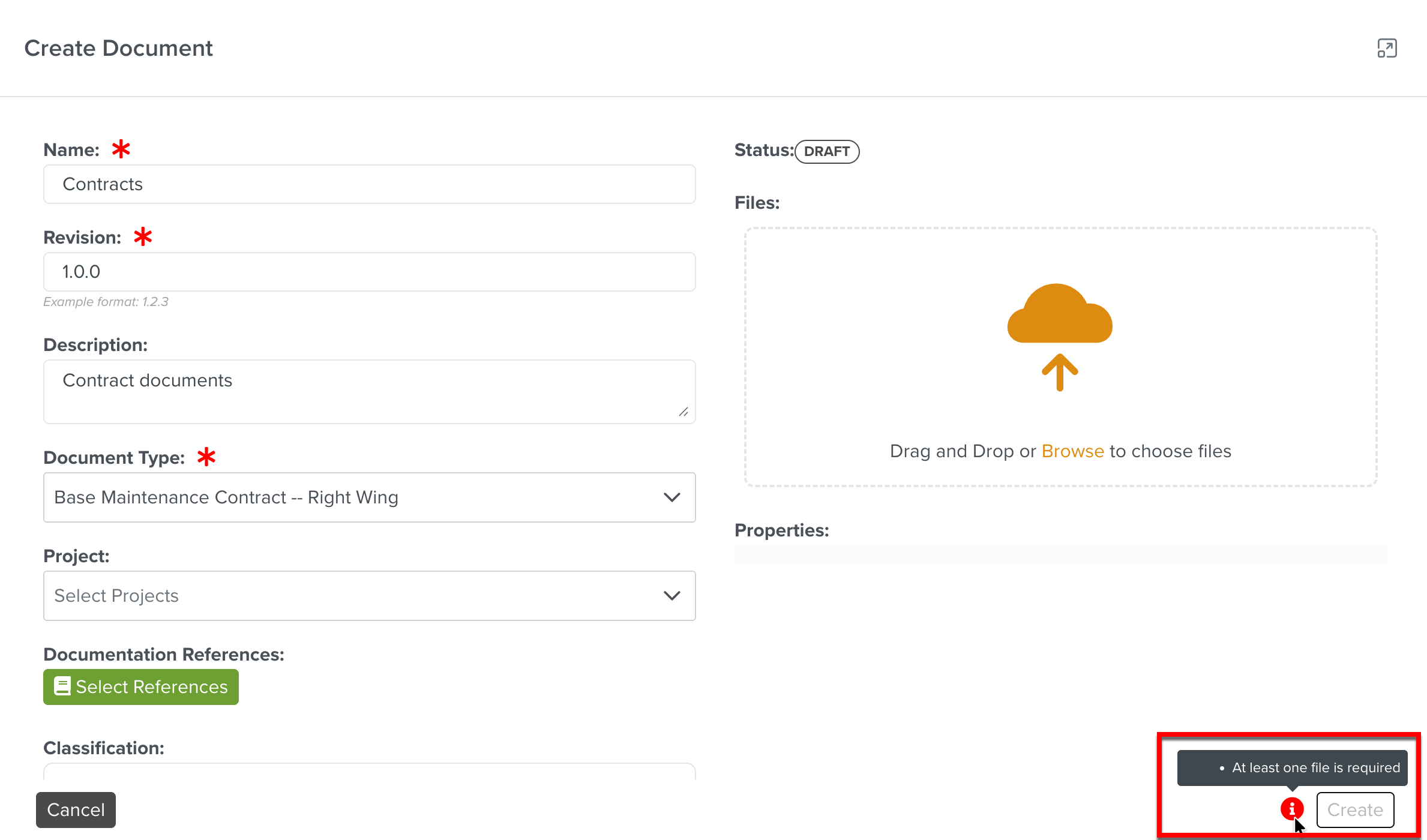This screenshot has height=840, width=1427.
Task: Click the cloud upload icon
Action: 1060,337
